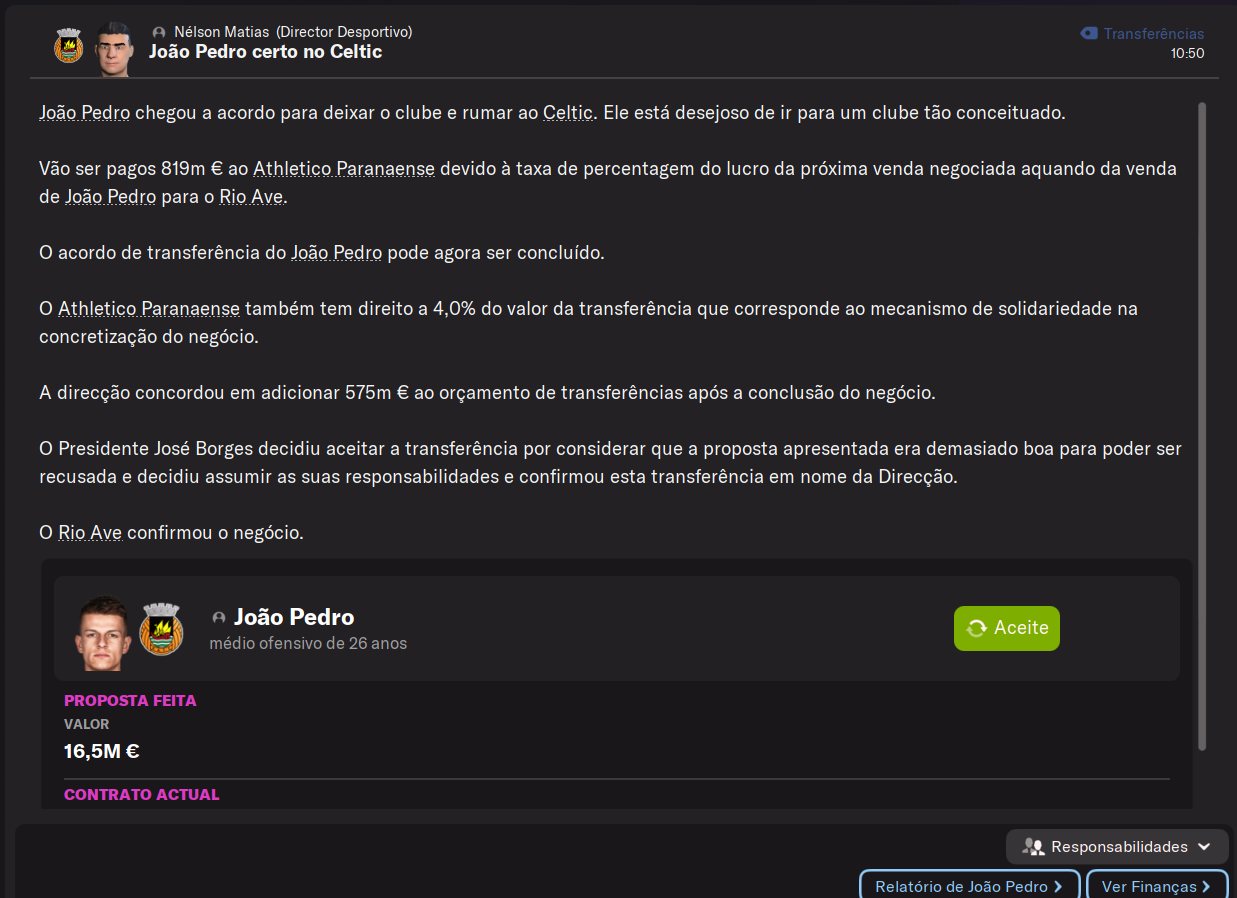Open the Transferências category link
Viewport: 1237px width, 898px height.
1154,34
